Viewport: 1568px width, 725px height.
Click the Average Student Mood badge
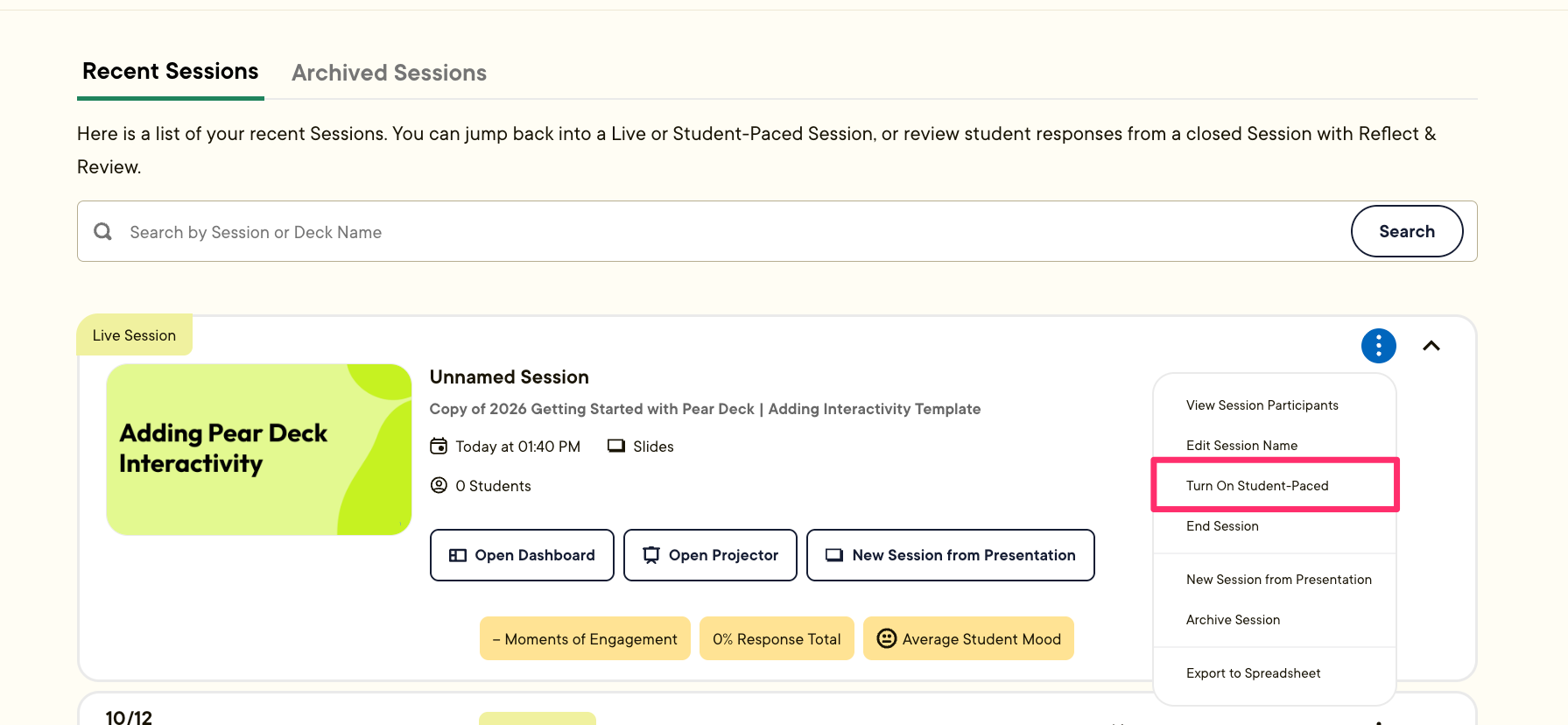968,638
